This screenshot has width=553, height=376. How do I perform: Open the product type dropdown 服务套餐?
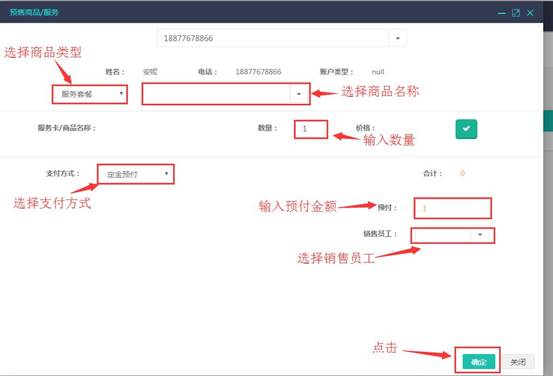[x=90, y=94]
